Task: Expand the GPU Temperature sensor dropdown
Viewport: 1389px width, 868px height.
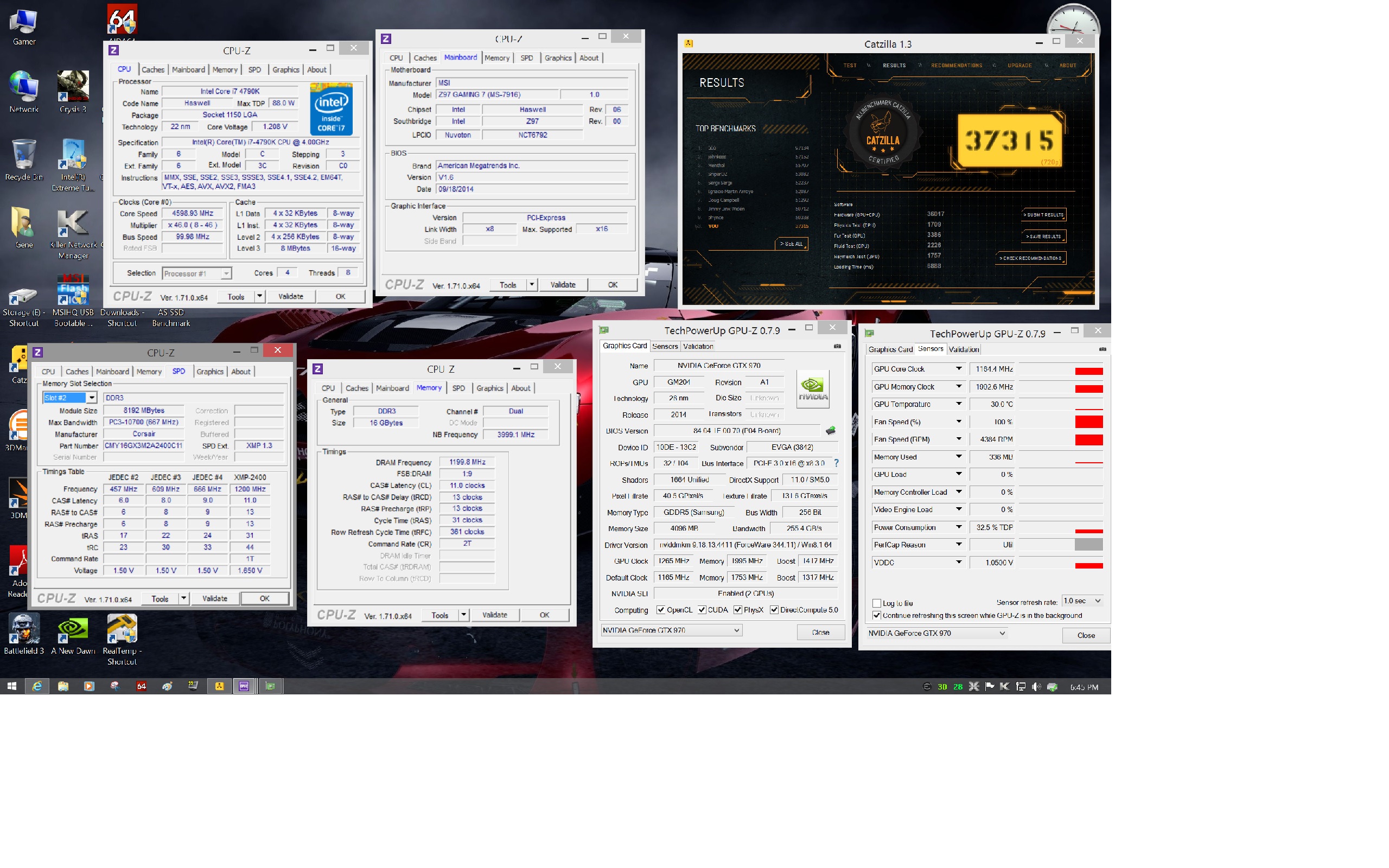Action: [958, 404]
